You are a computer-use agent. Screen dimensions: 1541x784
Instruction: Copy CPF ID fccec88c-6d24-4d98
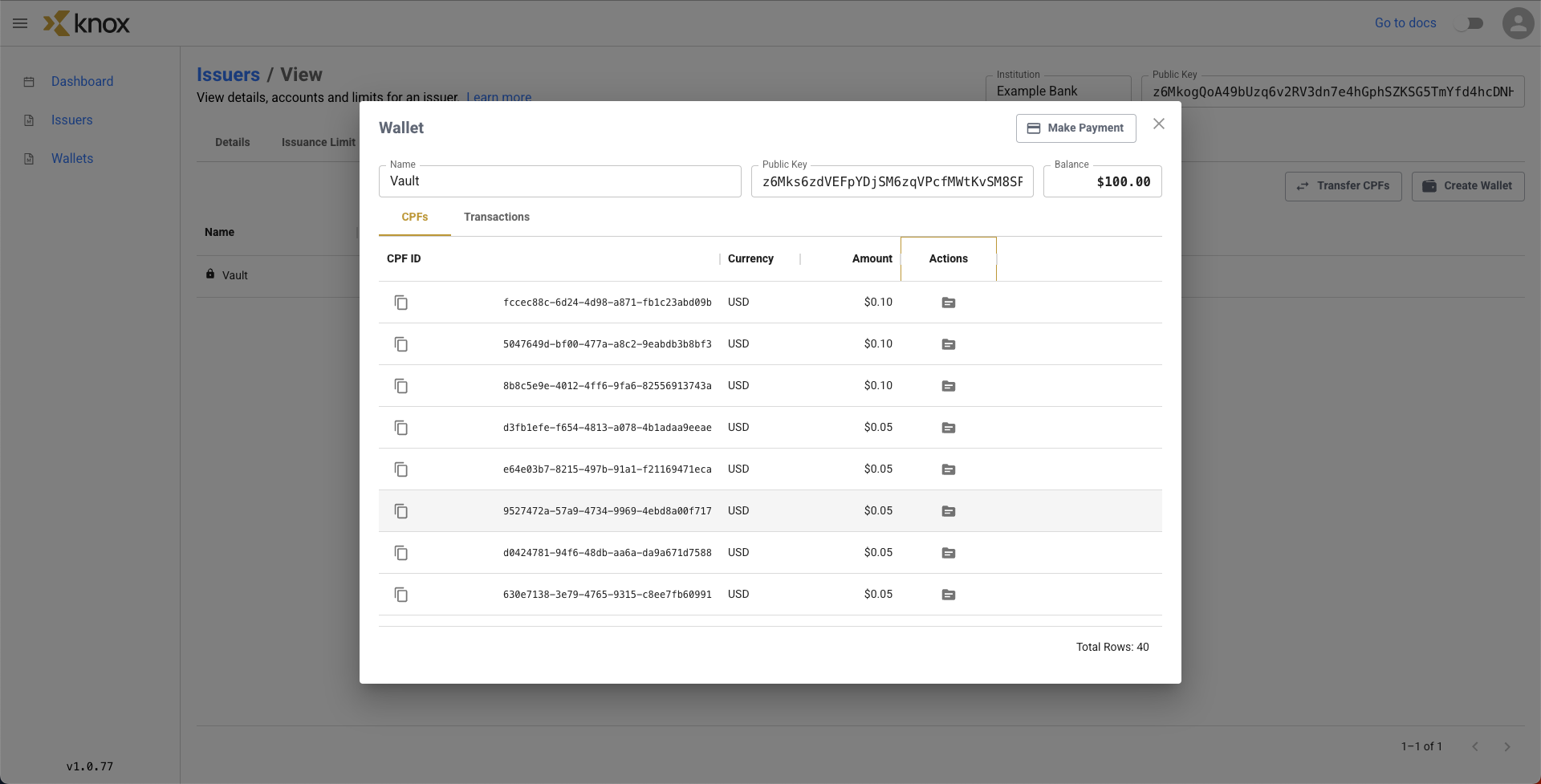[401, 303]
